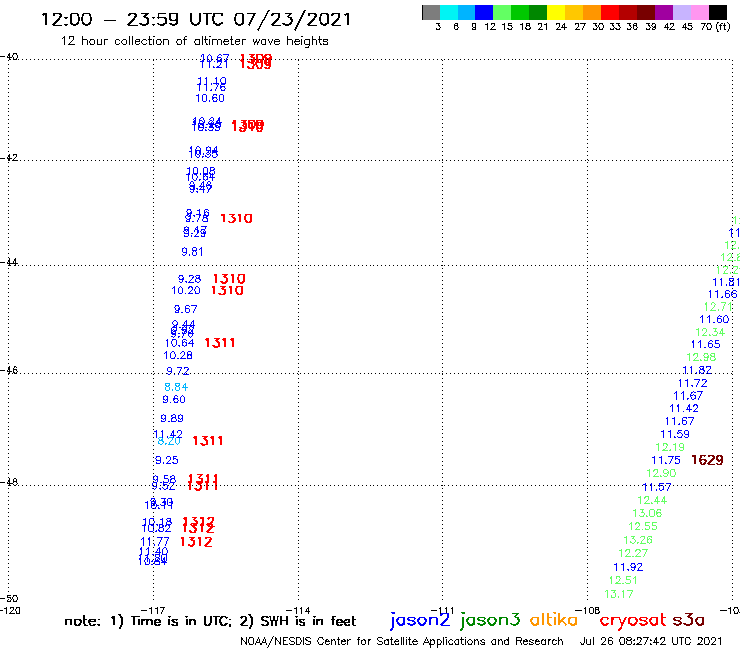The height and width of the screenshot is (650, 740).
Task: Click wave height value "12.34"
Action: [710, 332]
